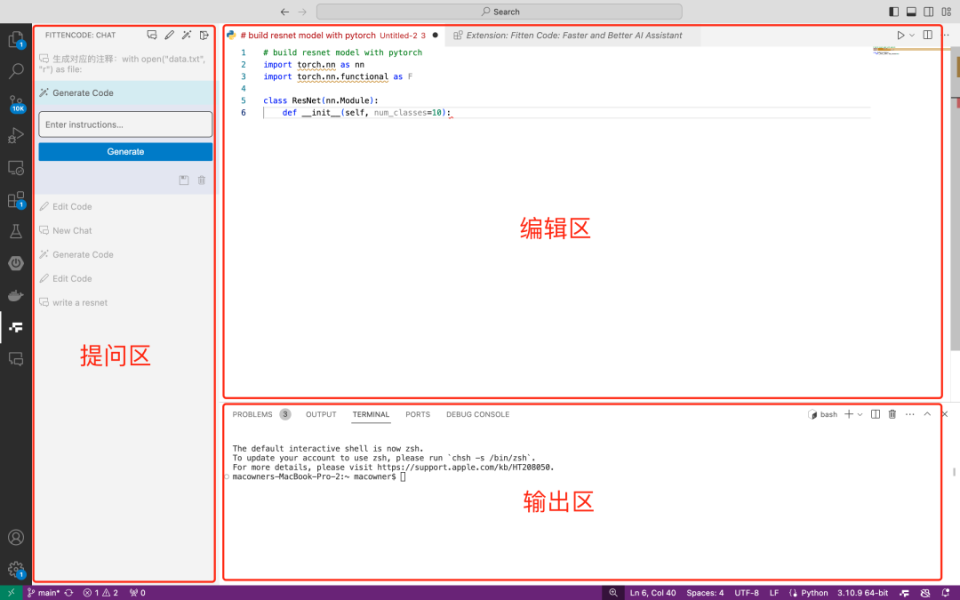This screenshot has height=600, width=960.
Task: Run the Python file with the play icon
Action: pos(900,35)
